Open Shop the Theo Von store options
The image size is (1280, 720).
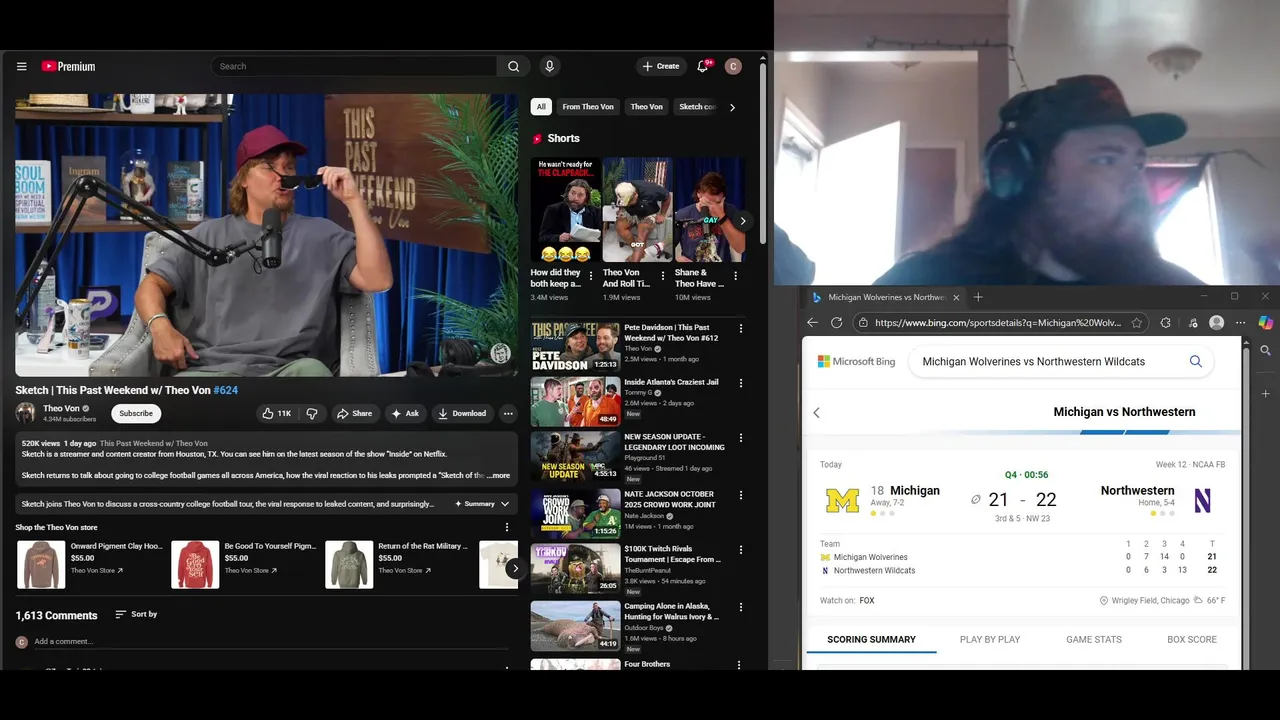(506, 527)
